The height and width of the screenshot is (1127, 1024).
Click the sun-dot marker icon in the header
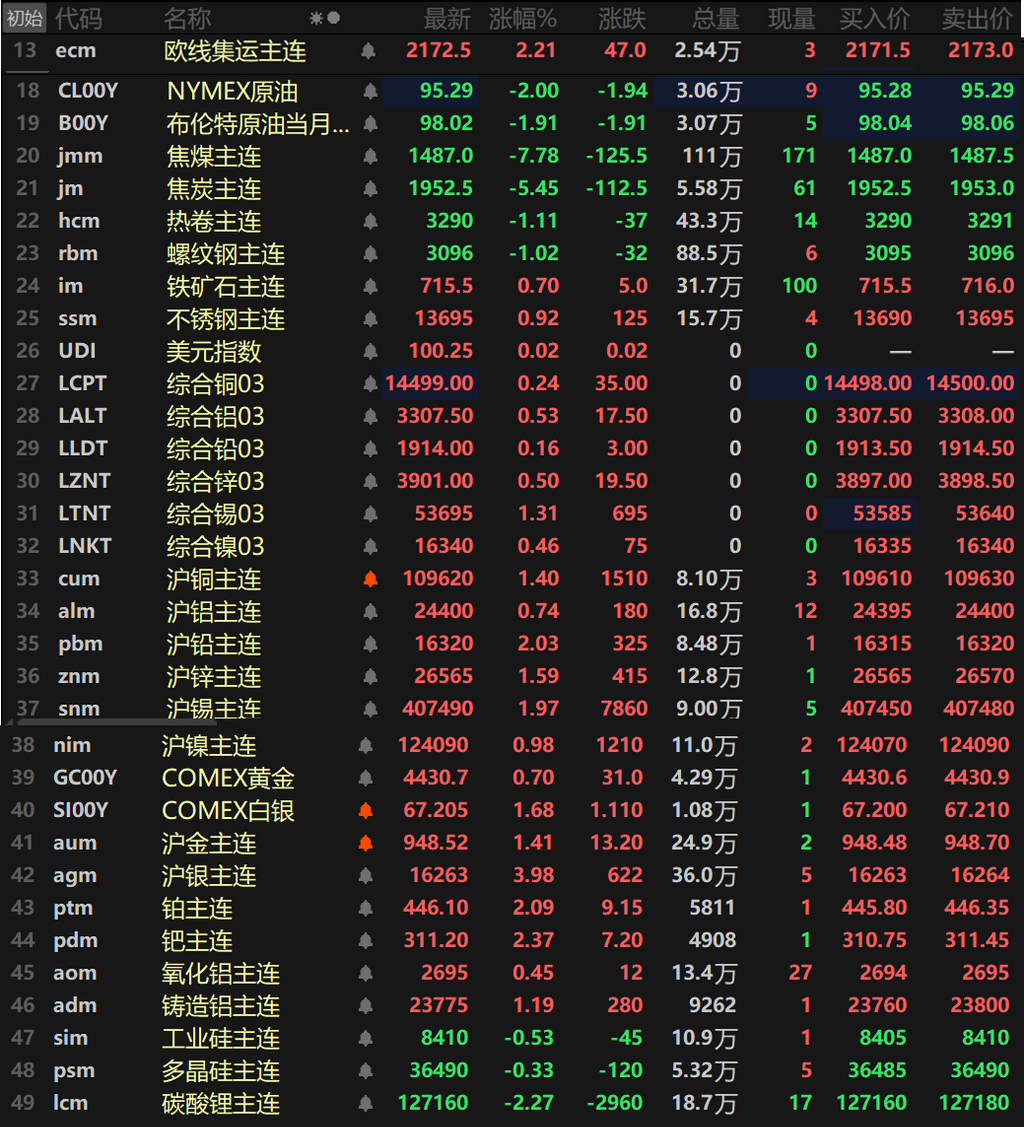325,18
